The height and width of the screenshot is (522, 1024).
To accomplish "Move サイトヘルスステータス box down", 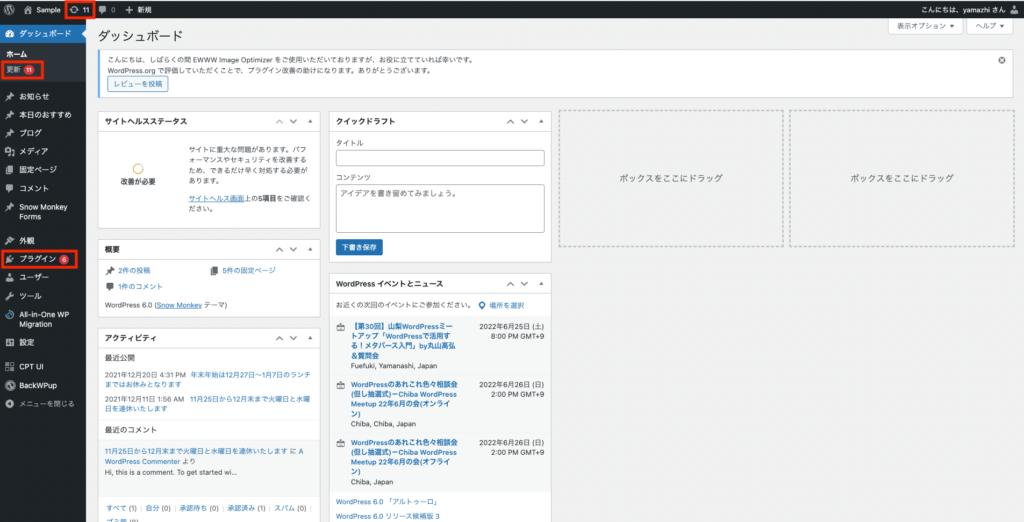I will point(293,122).
